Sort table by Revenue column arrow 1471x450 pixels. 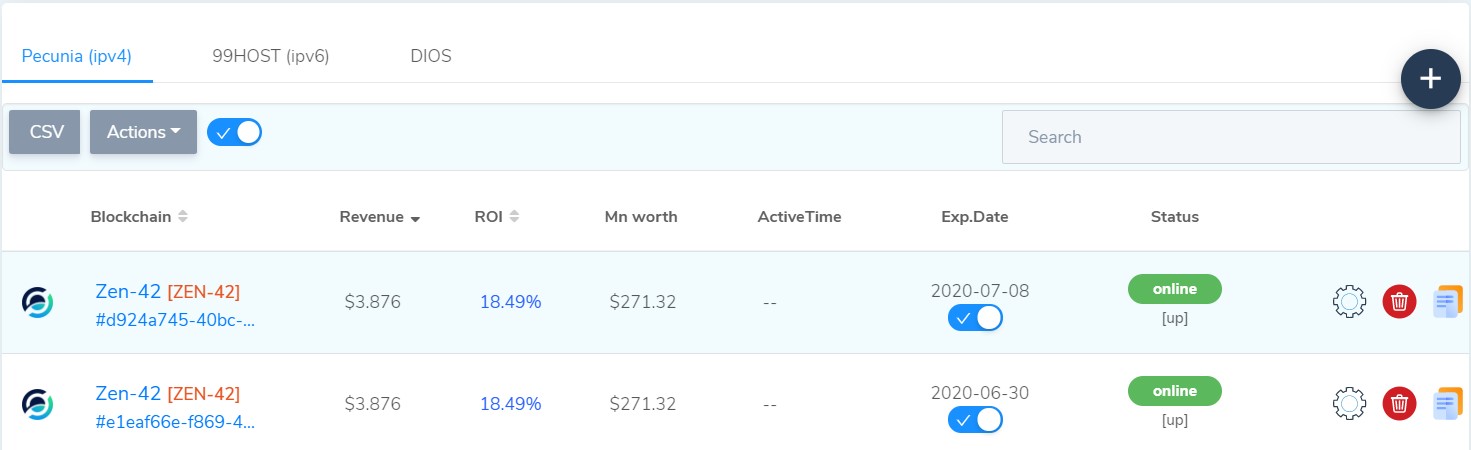coord(415,218)
